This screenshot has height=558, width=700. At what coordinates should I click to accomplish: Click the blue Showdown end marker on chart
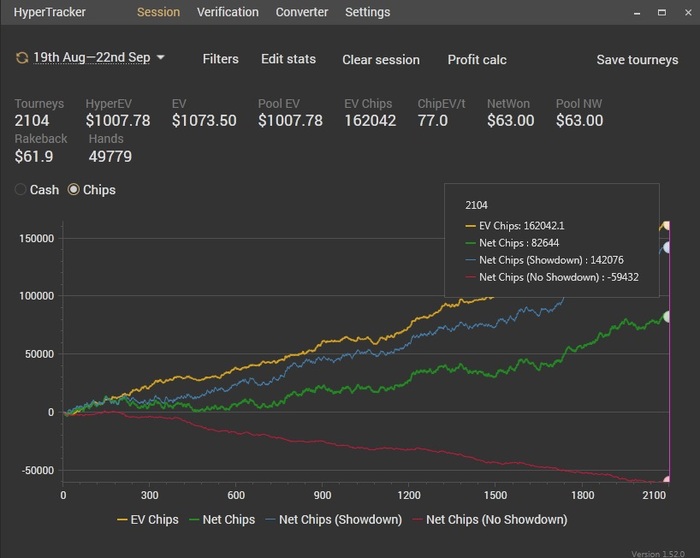[x=667, y=247]
